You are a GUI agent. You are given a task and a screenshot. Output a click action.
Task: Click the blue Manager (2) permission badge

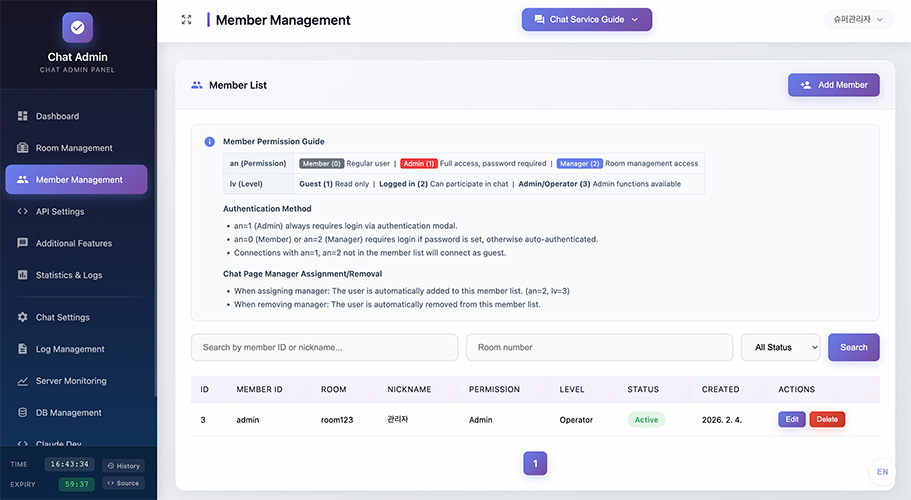[579, 164]
